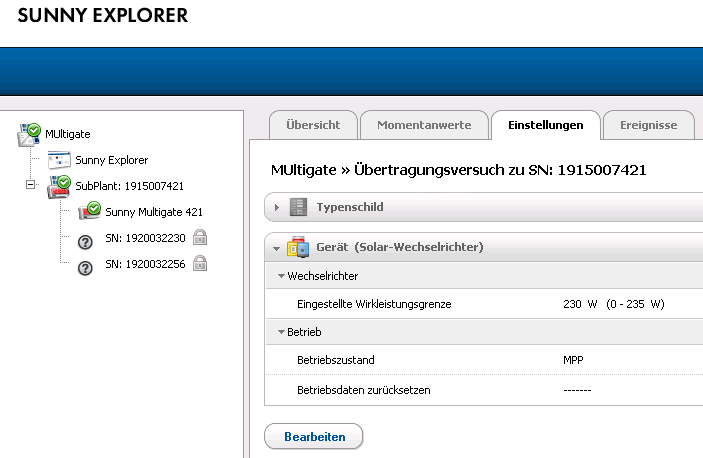
Task: Collapse the Gerät (Solar-Wechselrichter) section arrow
Action: tap(276, 248)
